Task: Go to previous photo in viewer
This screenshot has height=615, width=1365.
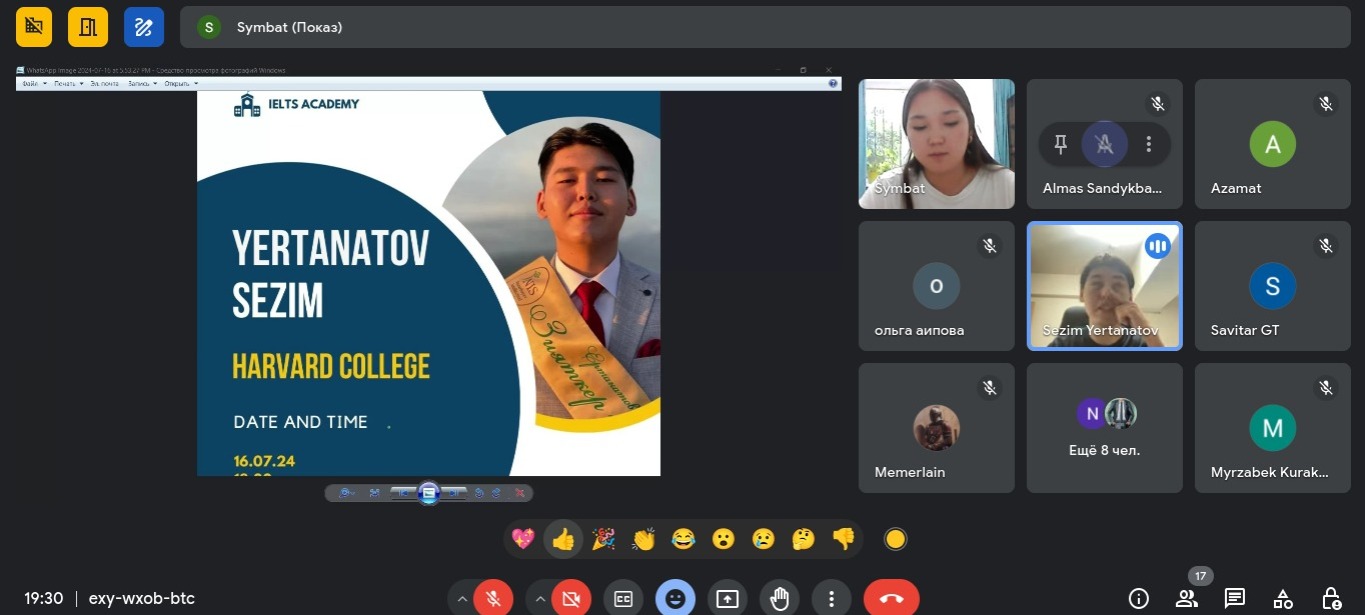Action: point(403,493)
